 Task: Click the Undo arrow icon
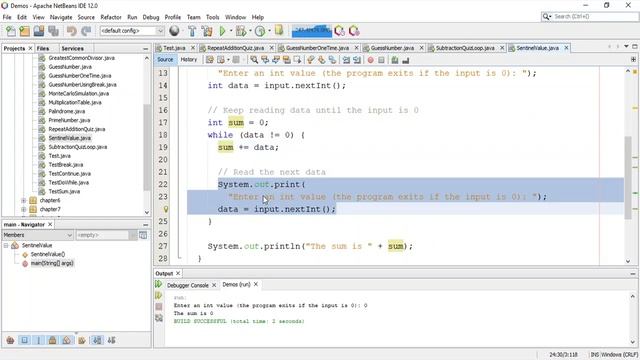tap(71, 31)
